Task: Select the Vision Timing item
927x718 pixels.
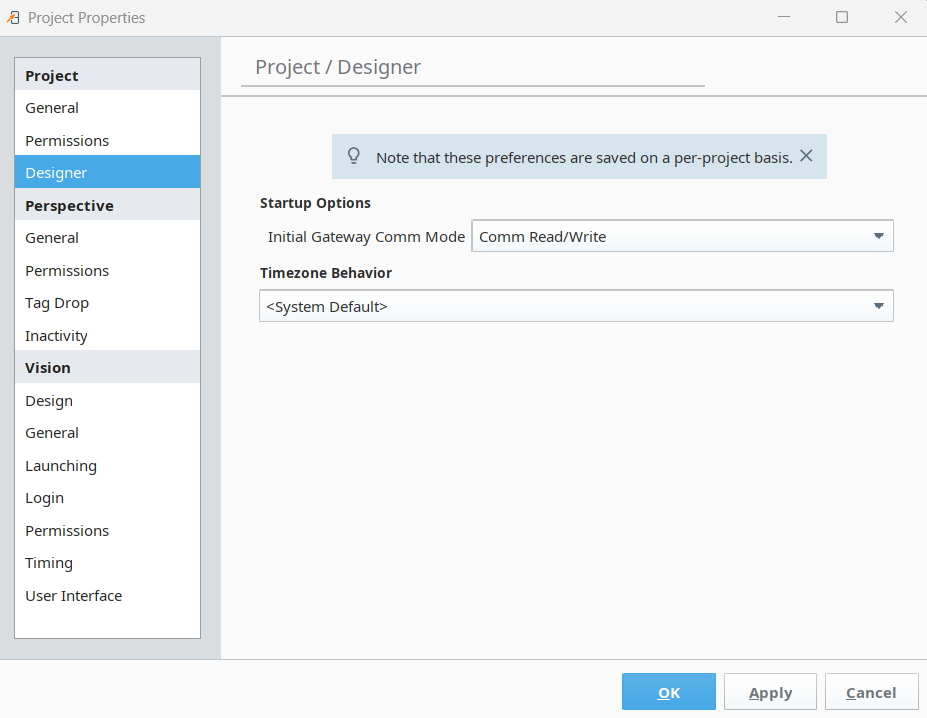Action: click(49, 563)
